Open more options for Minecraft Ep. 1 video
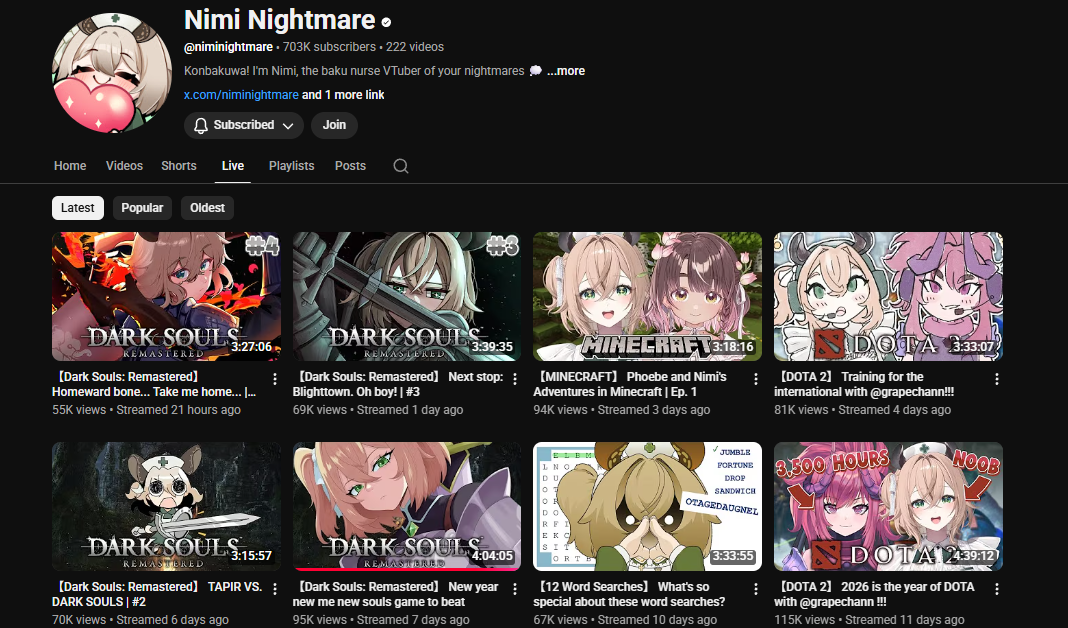Viewport: 1068px width, 628px height. point(755,379)
